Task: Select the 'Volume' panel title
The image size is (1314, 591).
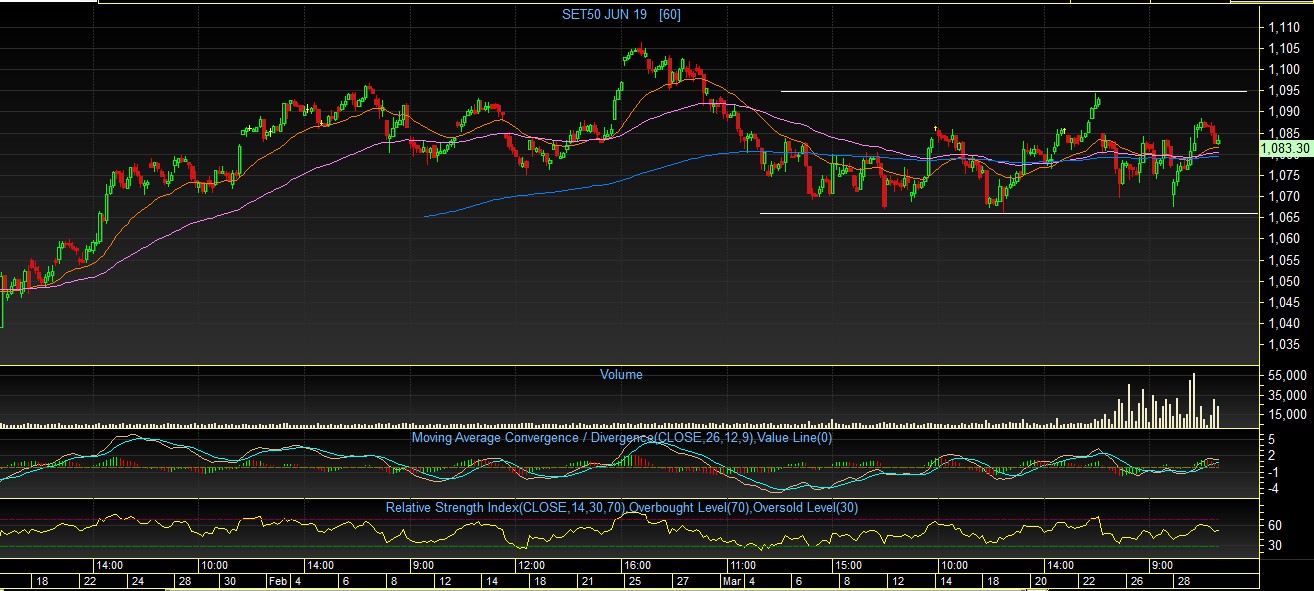Action: click(621, 375)
